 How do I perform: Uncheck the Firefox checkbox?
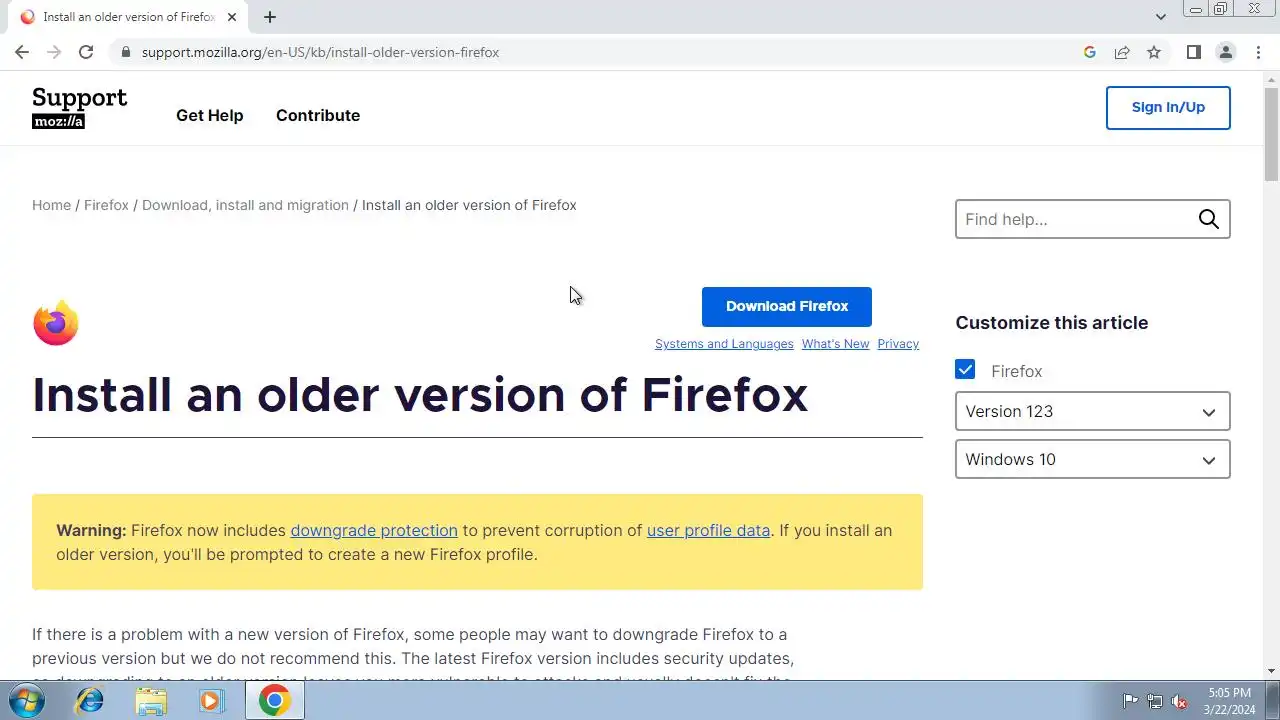tap(965, 370)
